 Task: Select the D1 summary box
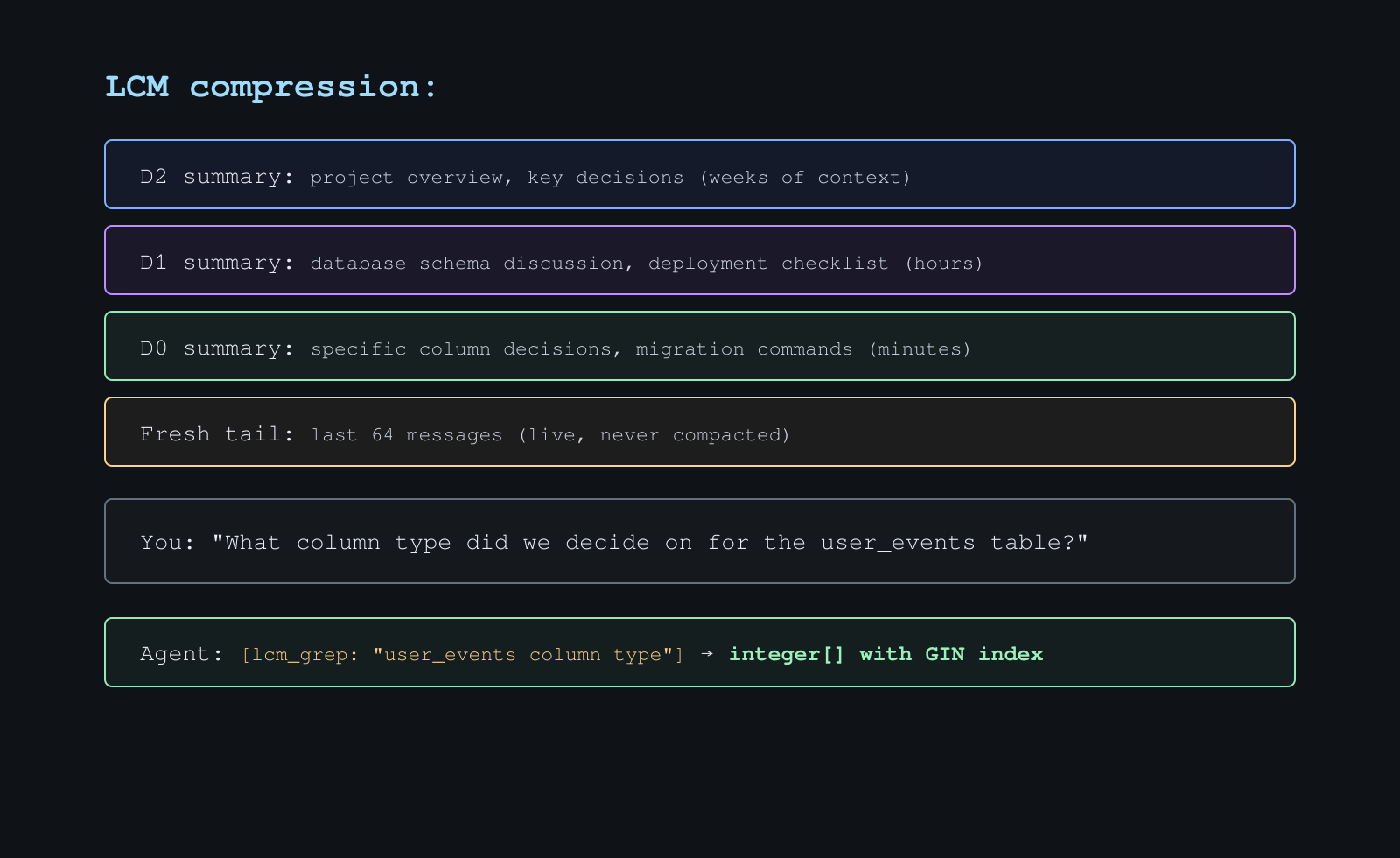700,260
